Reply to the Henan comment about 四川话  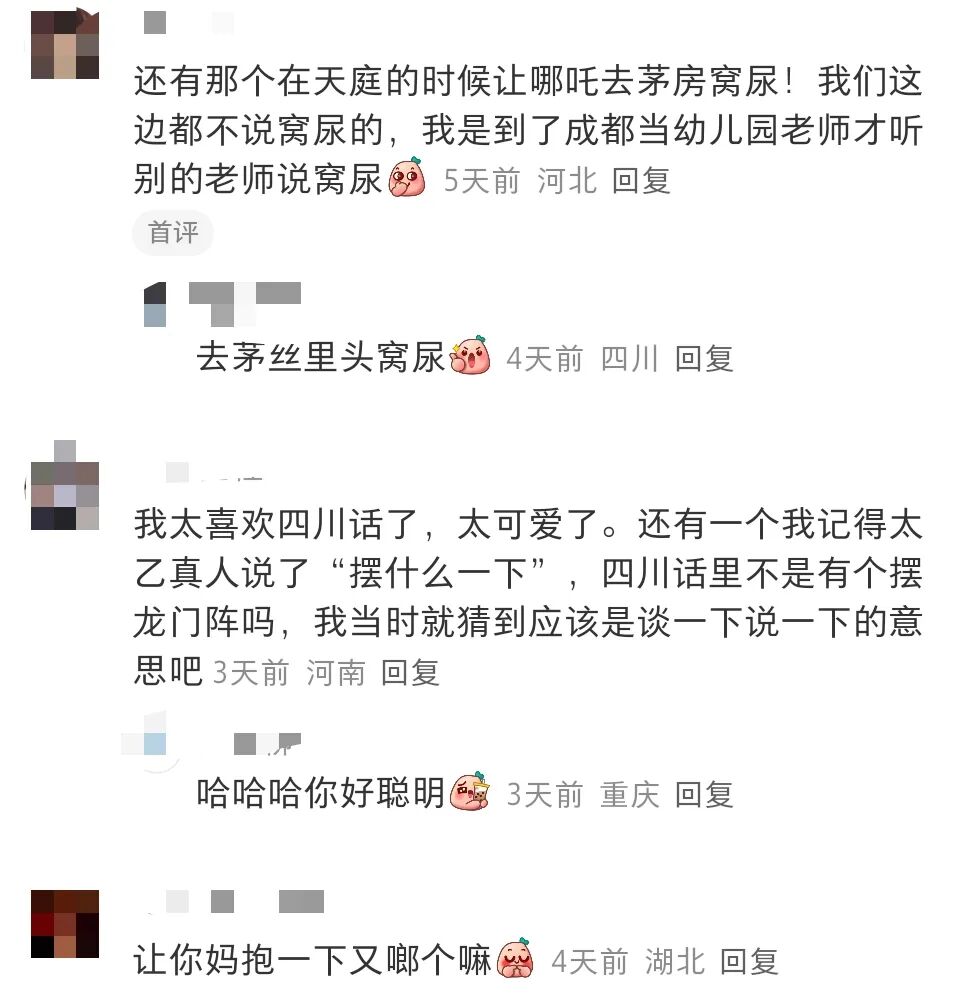(x=410, y=673)
